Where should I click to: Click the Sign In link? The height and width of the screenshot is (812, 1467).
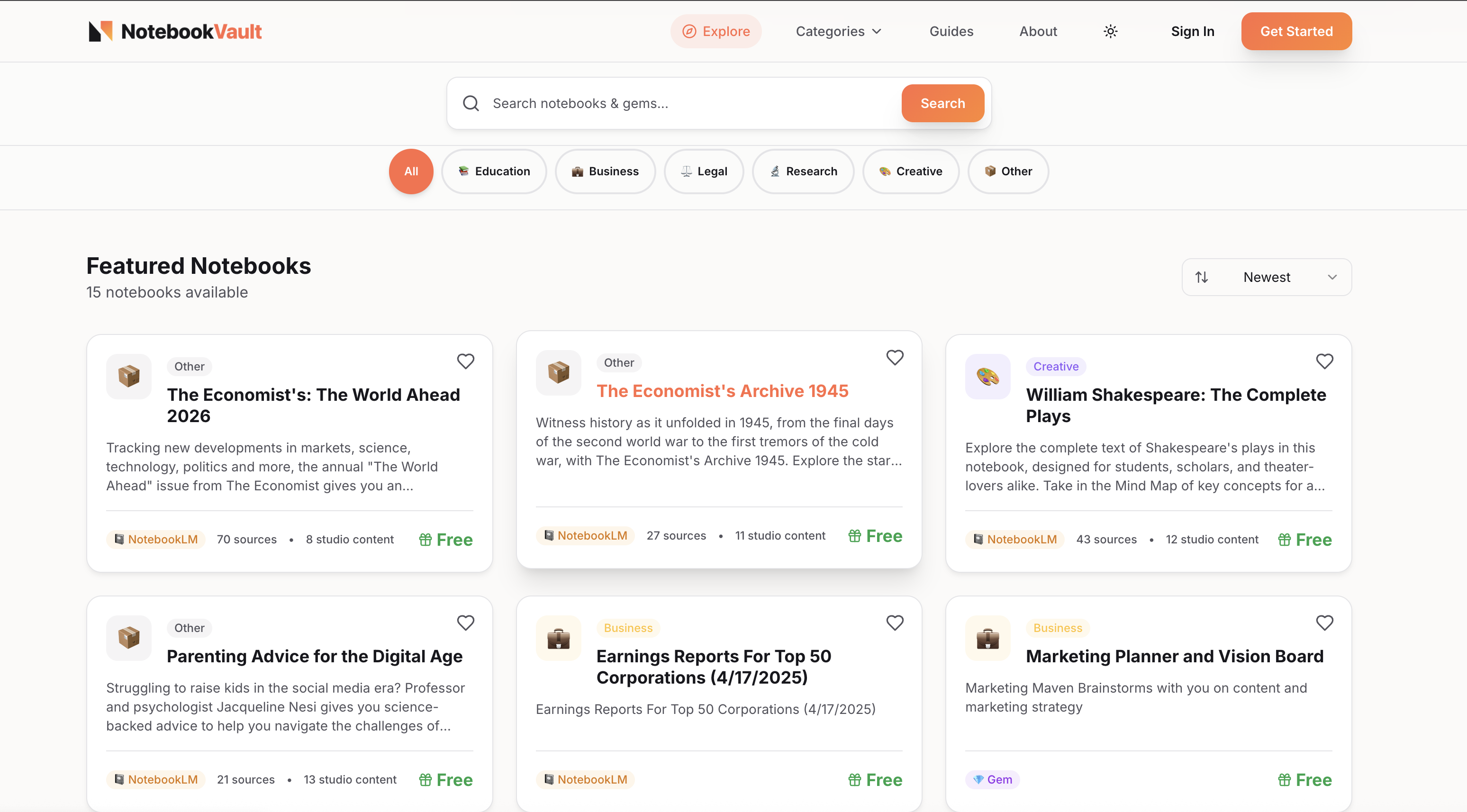coord(1193,31)
